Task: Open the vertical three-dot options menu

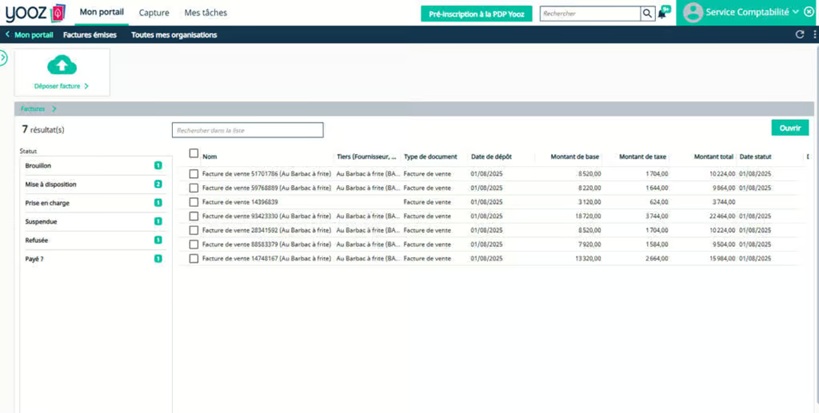Action: tap(814, 35)
